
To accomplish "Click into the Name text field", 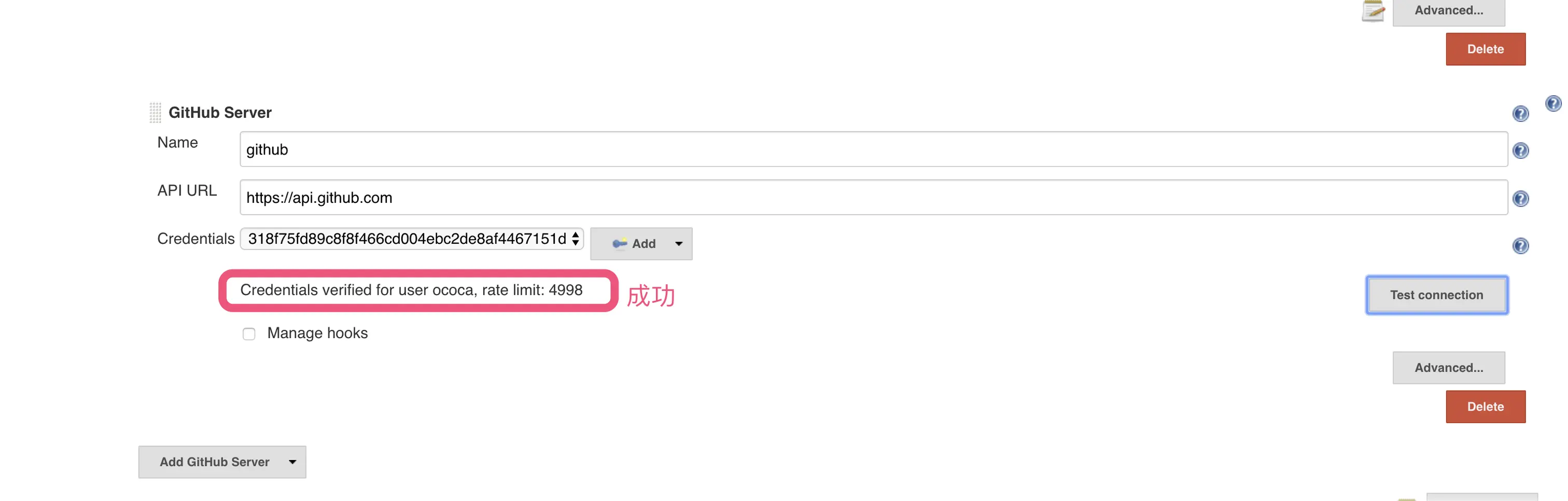I will (873, 150).
